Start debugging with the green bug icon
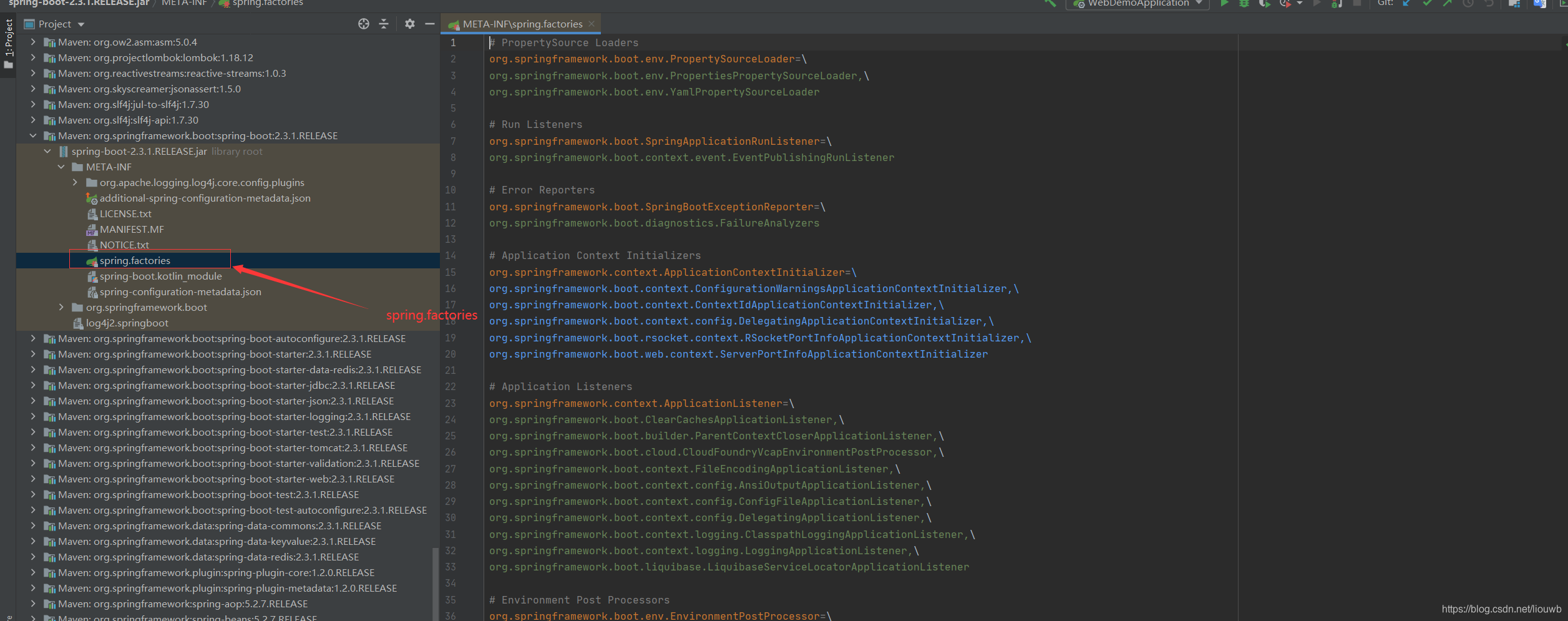This screenshot has width=1568, height=621. [1244, 4]
